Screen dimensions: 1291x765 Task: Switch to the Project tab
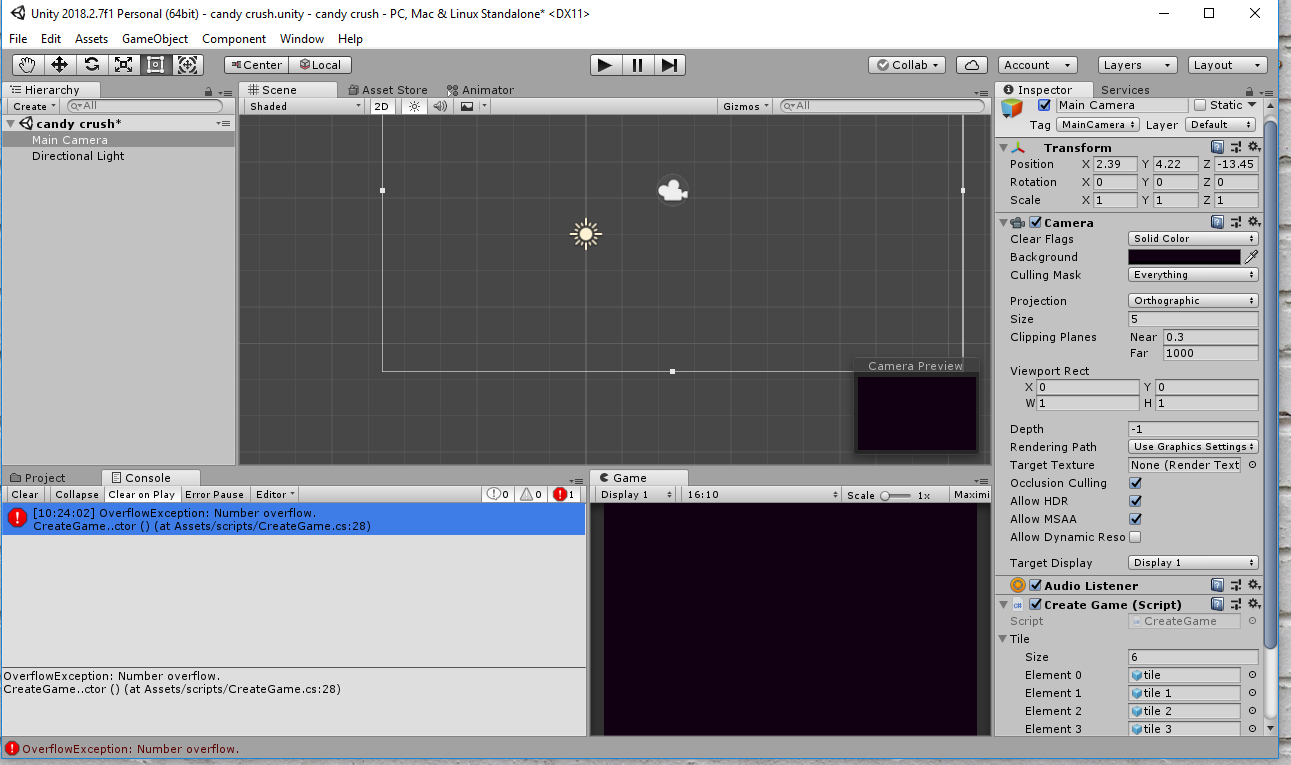click(x=38, y=478)
